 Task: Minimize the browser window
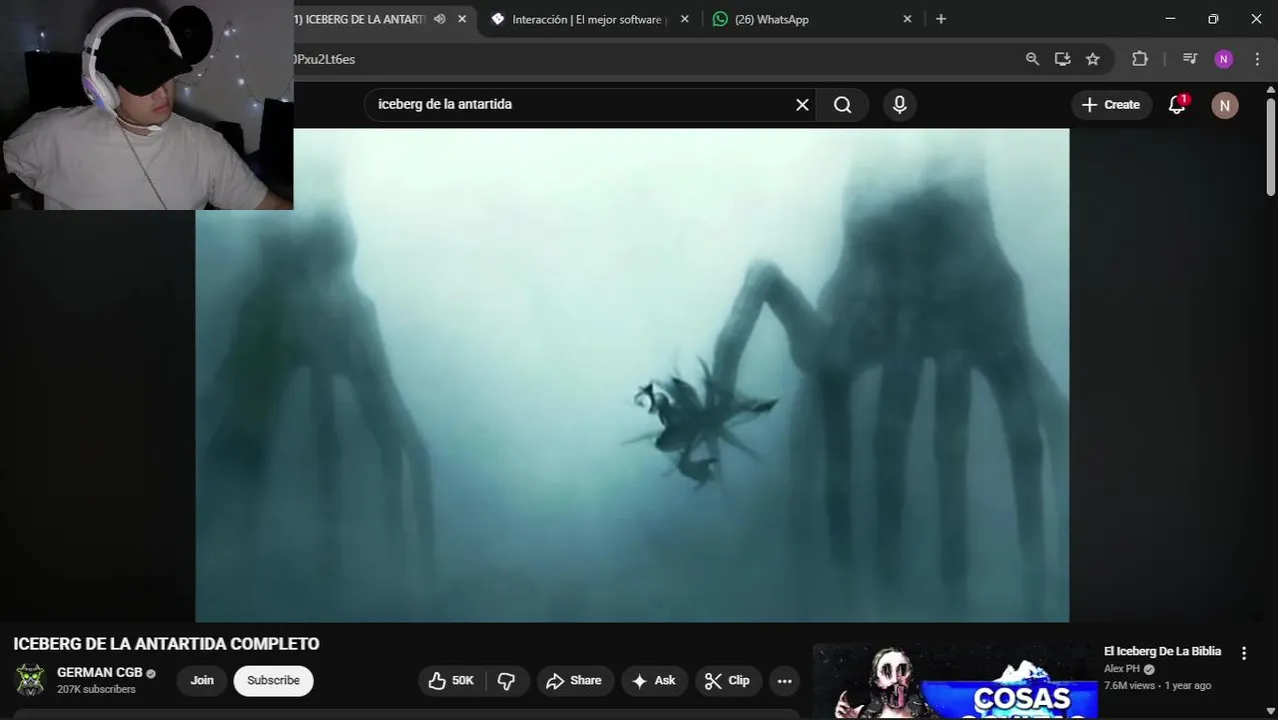[x=1170, y=19]
